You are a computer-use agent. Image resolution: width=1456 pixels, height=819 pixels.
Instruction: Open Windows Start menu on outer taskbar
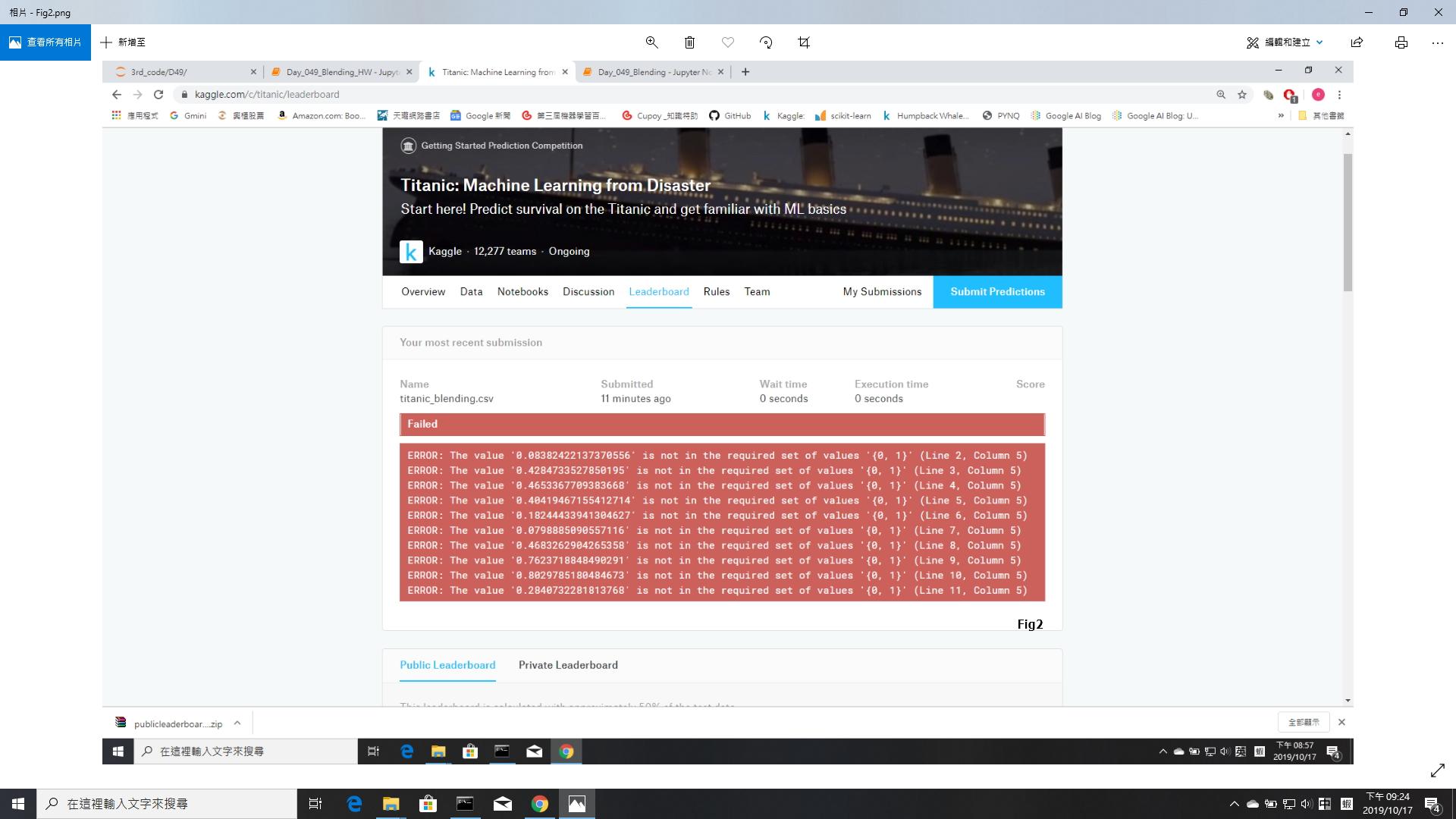pyautogui.click(x=18, y=804)
